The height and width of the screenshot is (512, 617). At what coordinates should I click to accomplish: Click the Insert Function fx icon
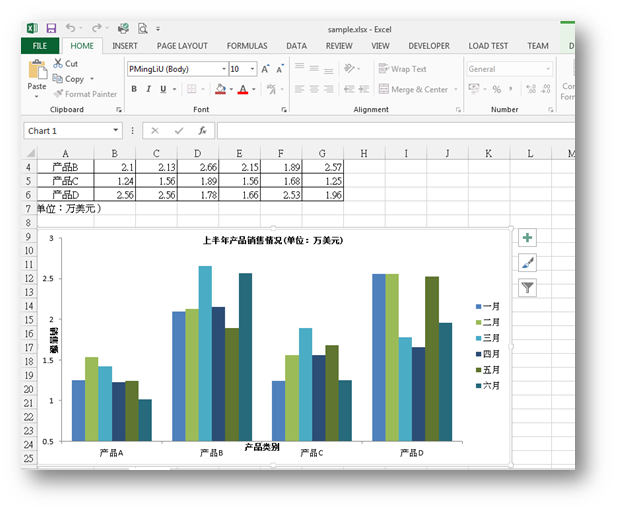pyautogui.click(x=202, y=131)
